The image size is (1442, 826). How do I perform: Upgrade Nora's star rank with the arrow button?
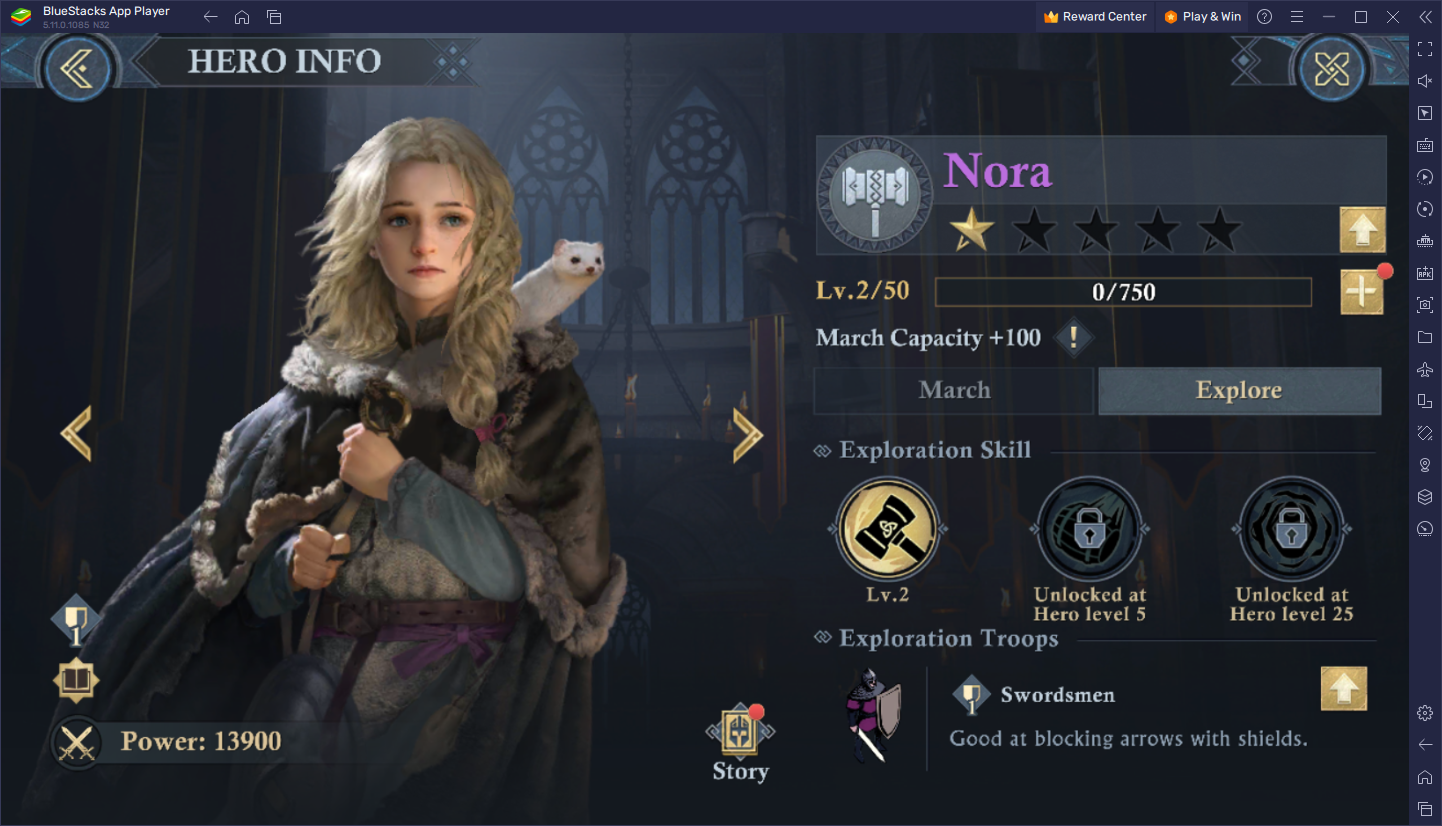pyautogui.click(x=1362, y=230)
